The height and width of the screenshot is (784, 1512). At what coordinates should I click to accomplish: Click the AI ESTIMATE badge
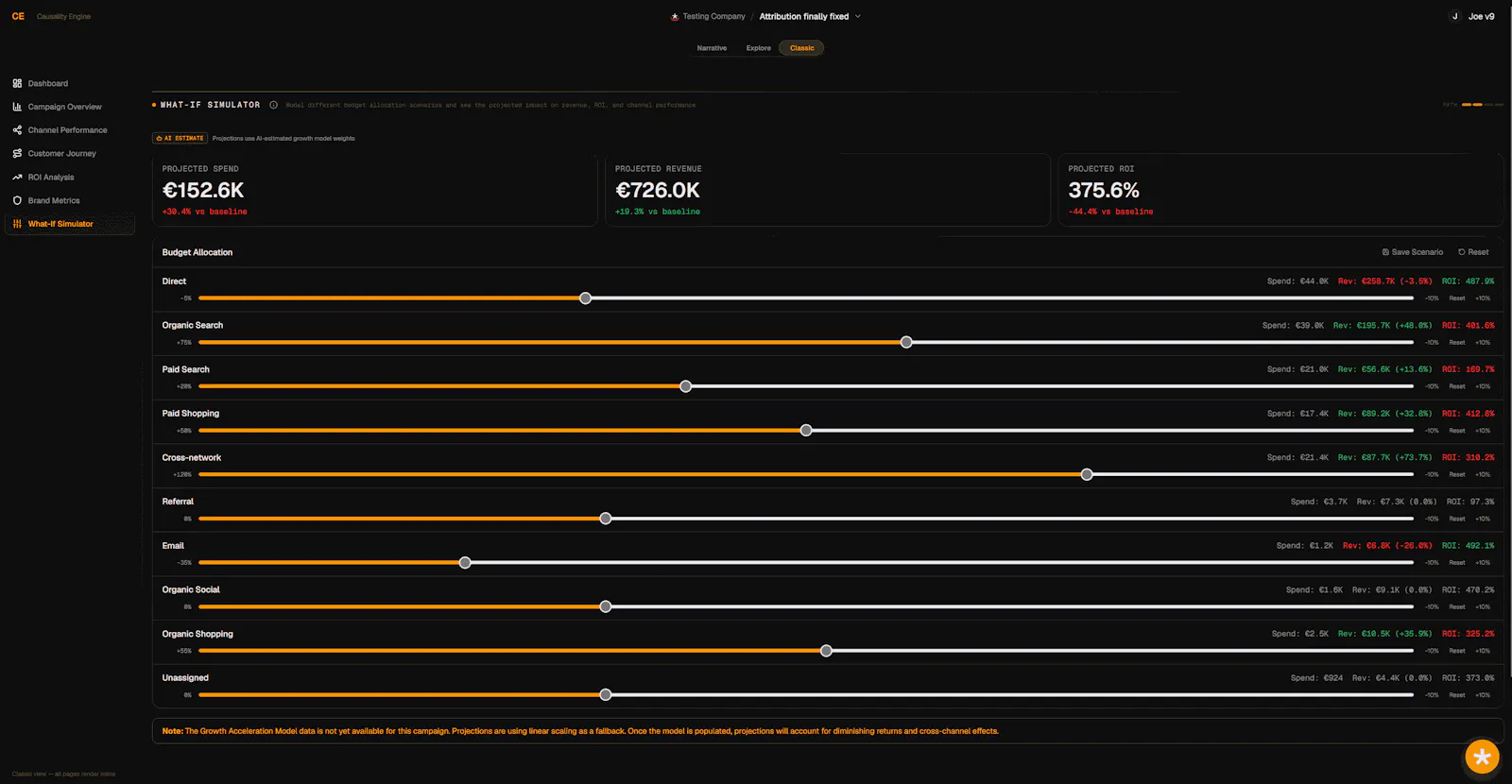(x=180, y=138)
